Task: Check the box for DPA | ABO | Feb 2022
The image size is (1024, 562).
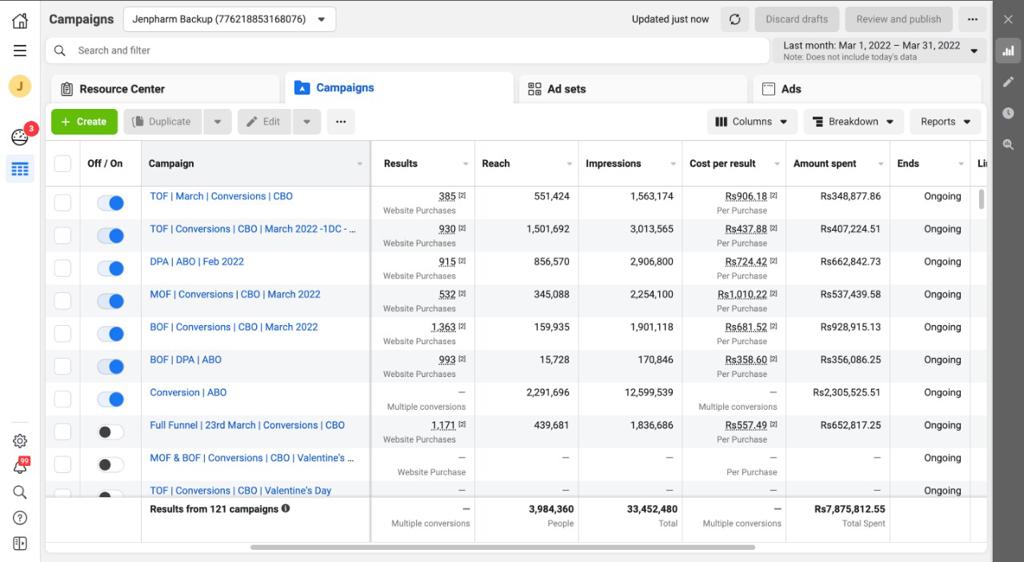Action: click(x=63, y=268)
